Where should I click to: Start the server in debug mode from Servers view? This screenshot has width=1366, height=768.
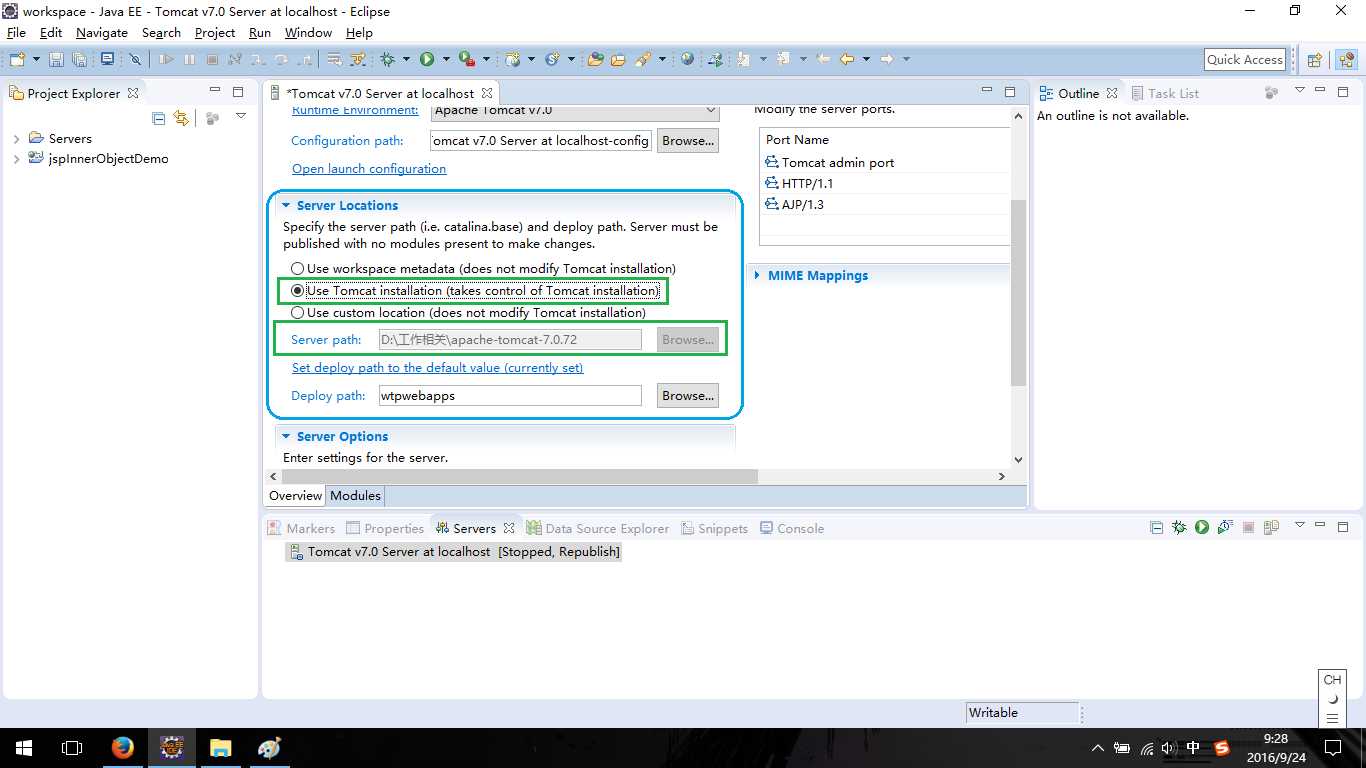(x=1179, y=528)
